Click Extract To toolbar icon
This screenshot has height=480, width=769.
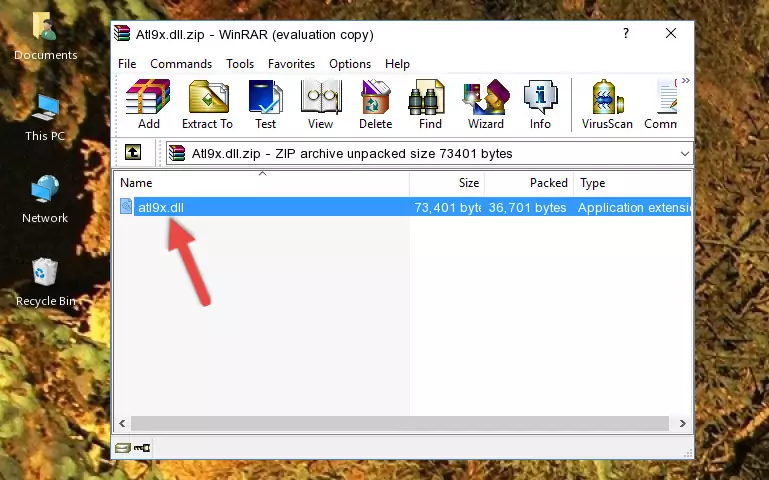(207, 104)
